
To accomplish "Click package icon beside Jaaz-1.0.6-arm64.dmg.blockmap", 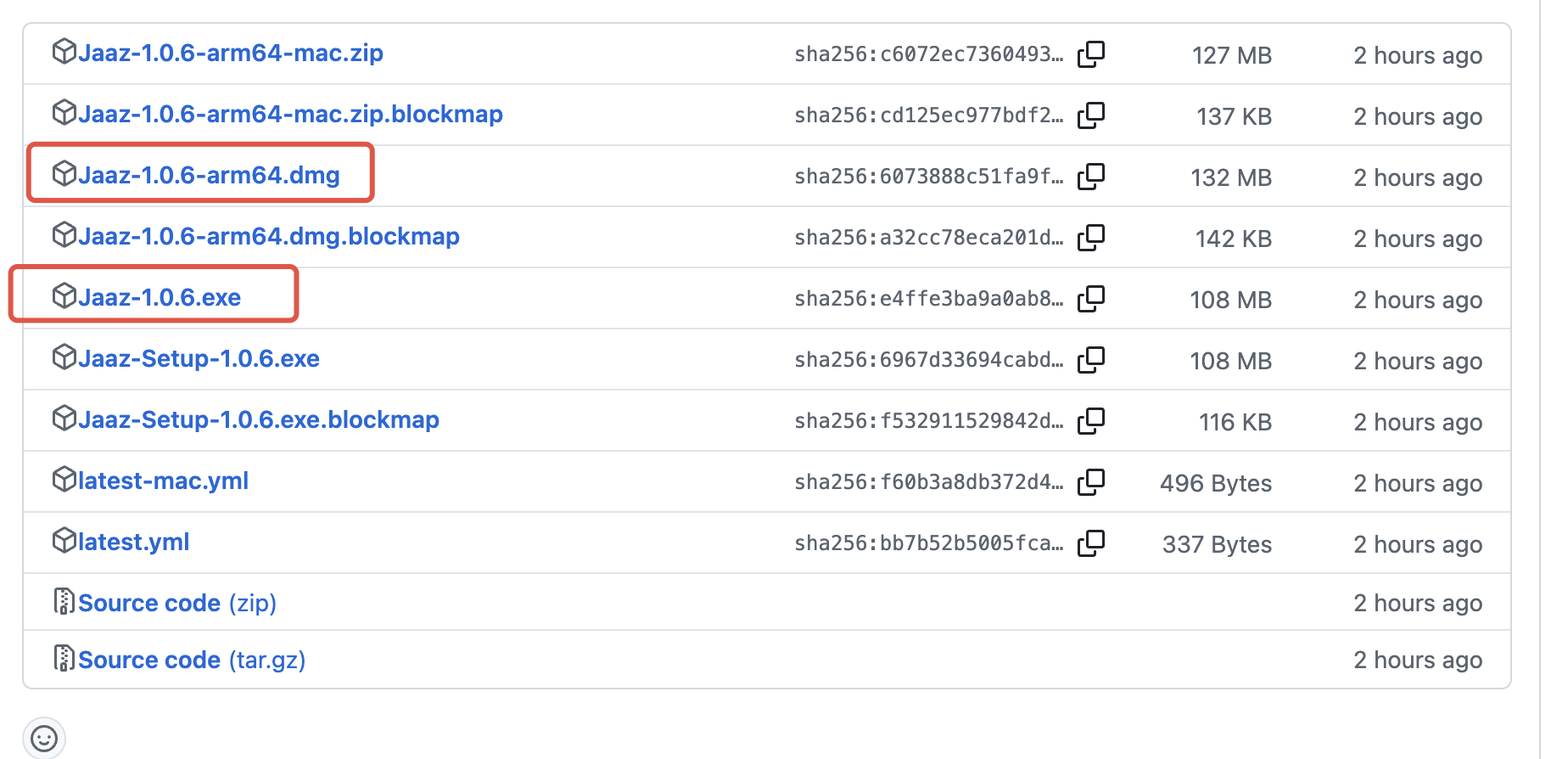I will [x=64, y=235].
